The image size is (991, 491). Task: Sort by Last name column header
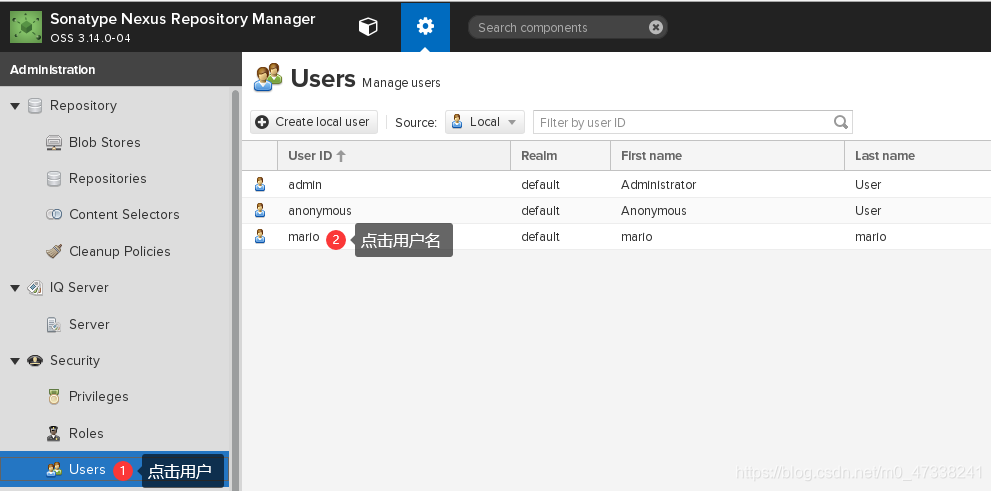click(x=918, y=155)
